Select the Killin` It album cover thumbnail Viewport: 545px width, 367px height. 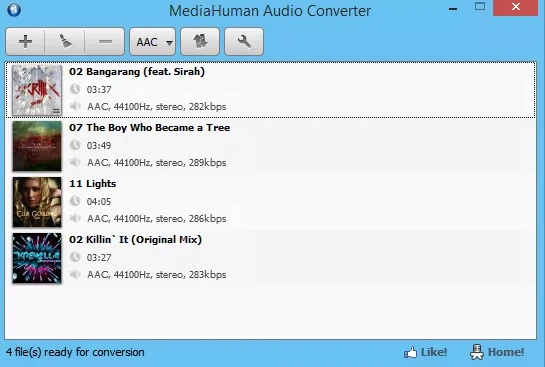click(37, 258)
